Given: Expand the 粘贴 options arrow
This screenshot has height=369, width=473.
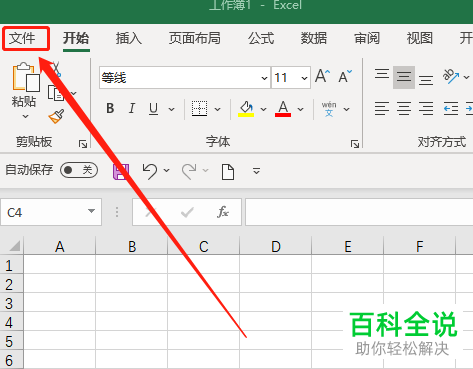Looking at the screenshot, I should 25,116.
